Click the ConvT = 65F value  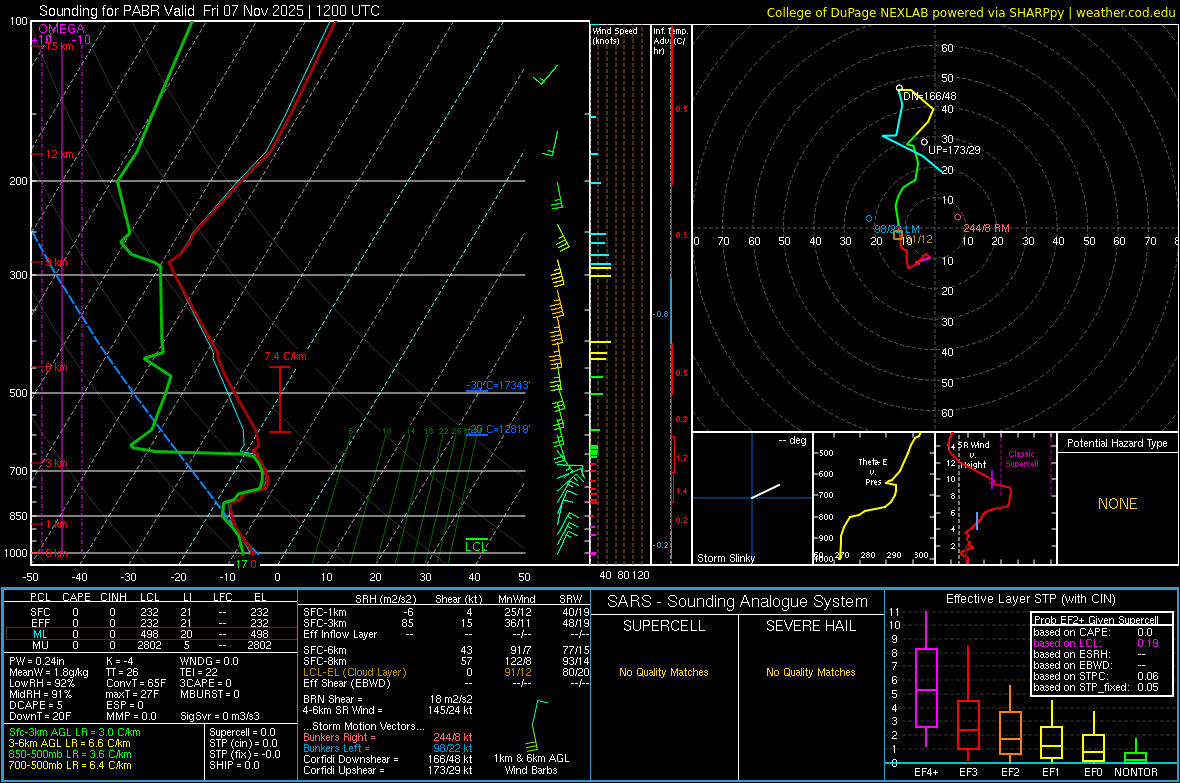136,683
